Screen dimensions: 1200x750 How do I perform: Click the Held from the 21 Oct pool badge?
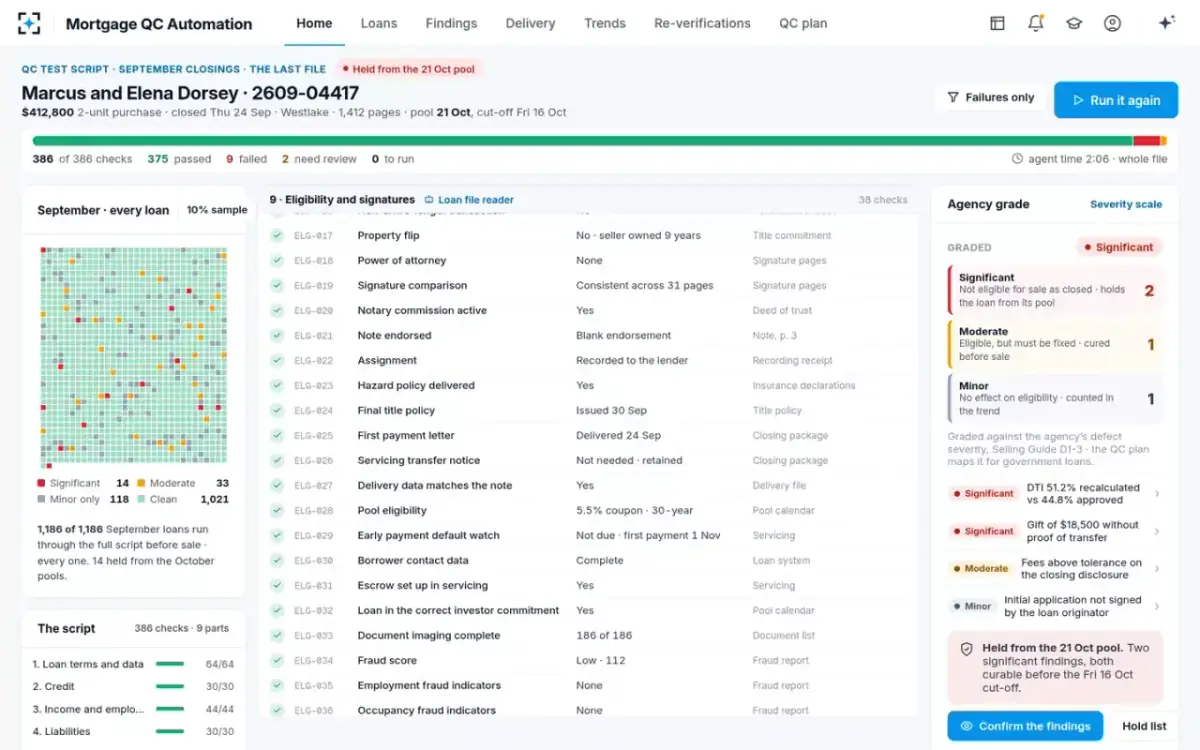point(408,69)
